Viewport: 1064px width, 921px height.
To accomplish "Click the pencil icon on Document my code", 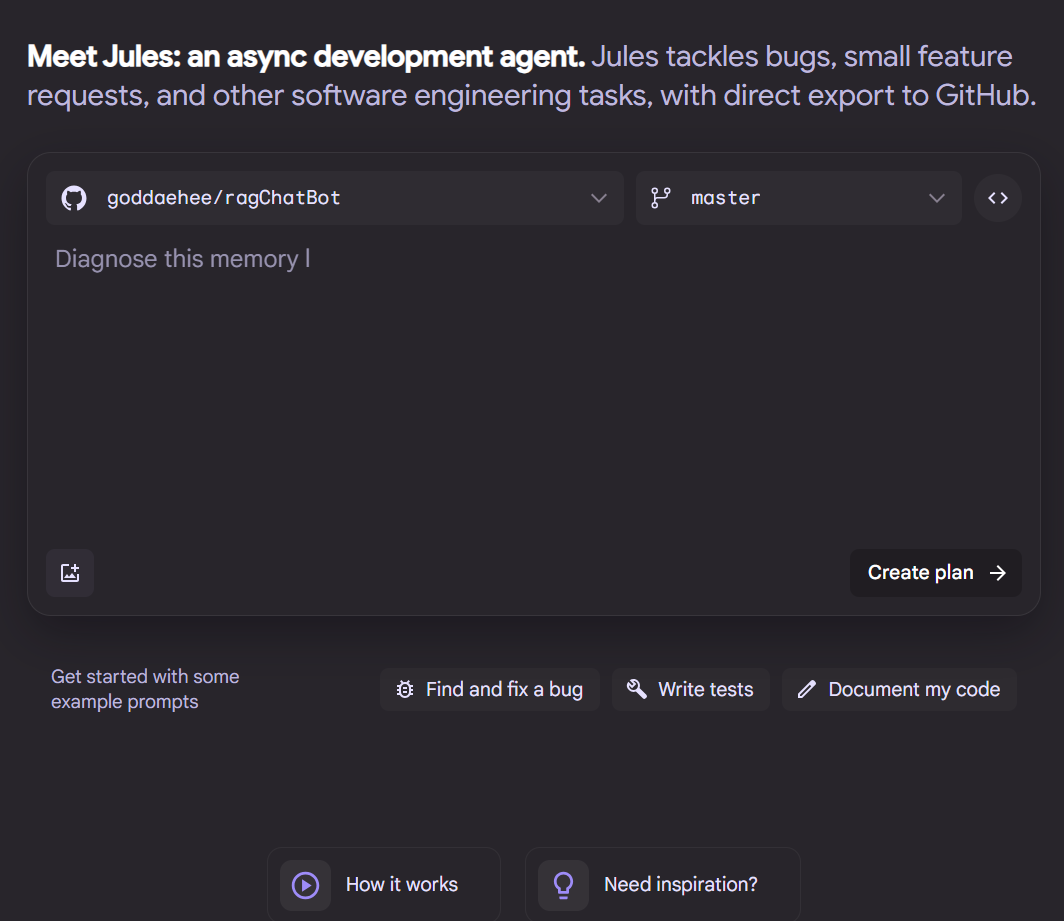I will coord(807,690).
